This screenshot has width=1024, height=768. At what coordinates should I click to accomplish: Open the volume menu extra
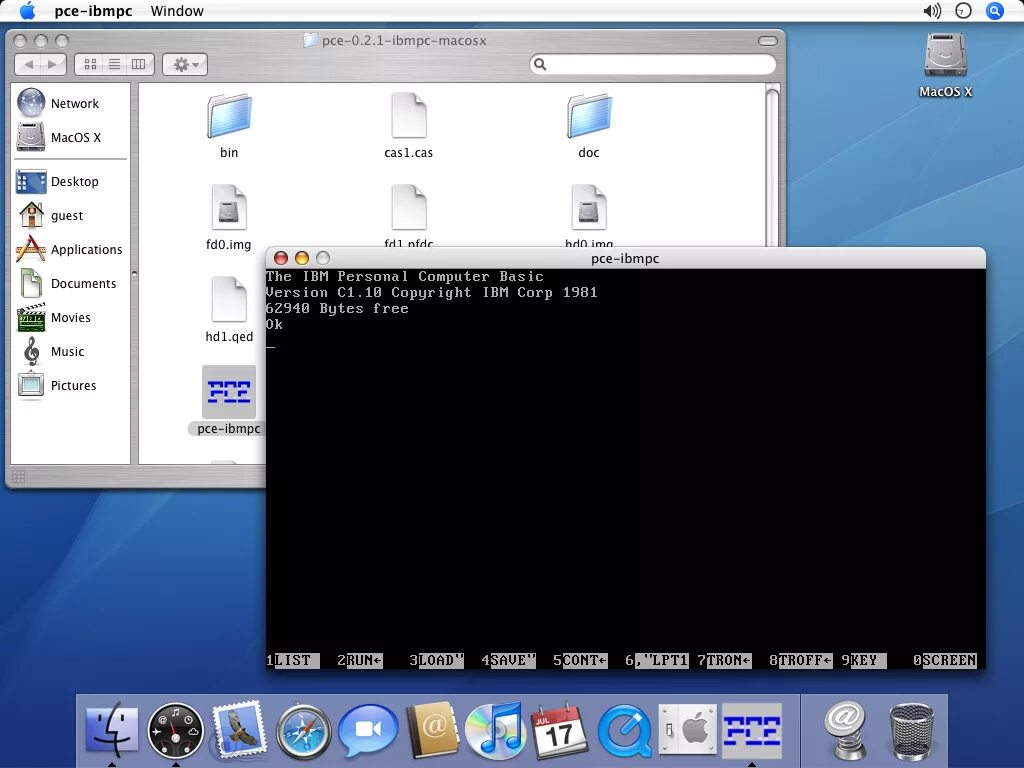pos(931,11)
